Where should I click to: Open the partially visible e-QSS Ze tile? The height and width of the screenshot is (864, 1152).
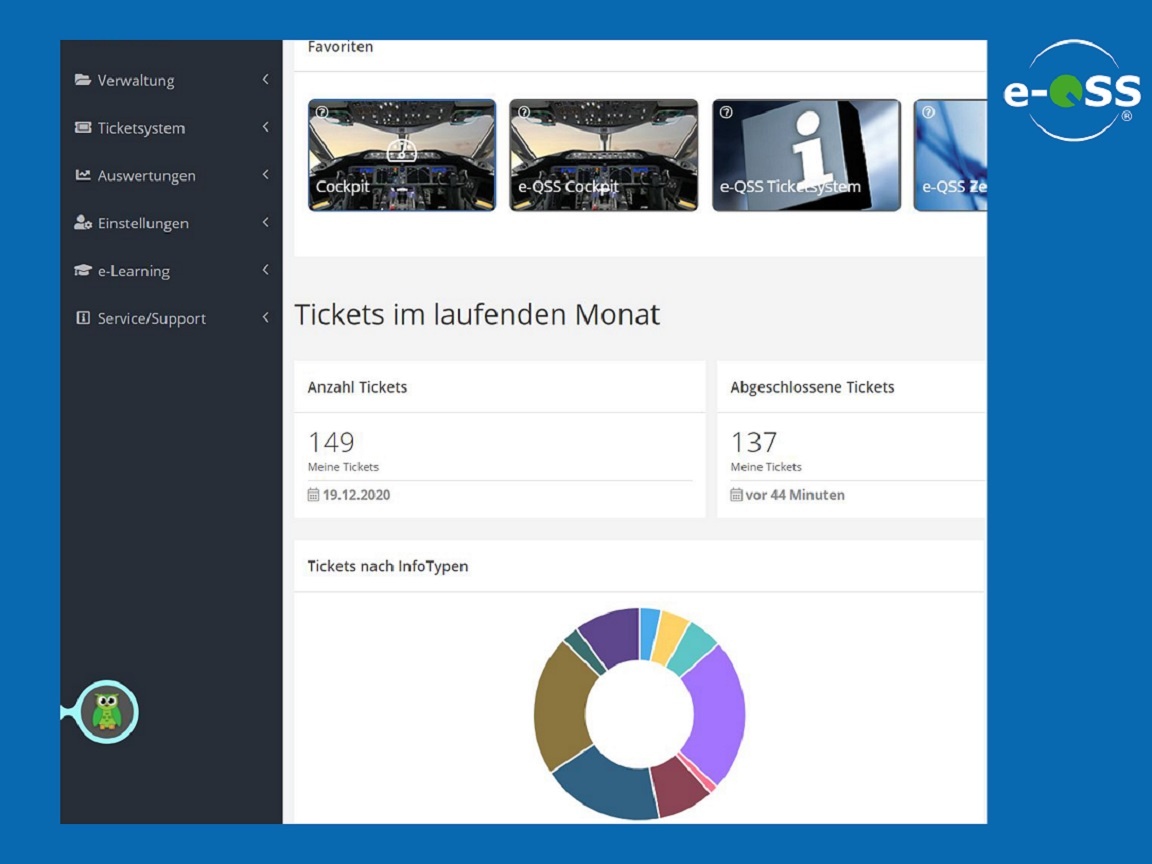click(x=950, y=155)
